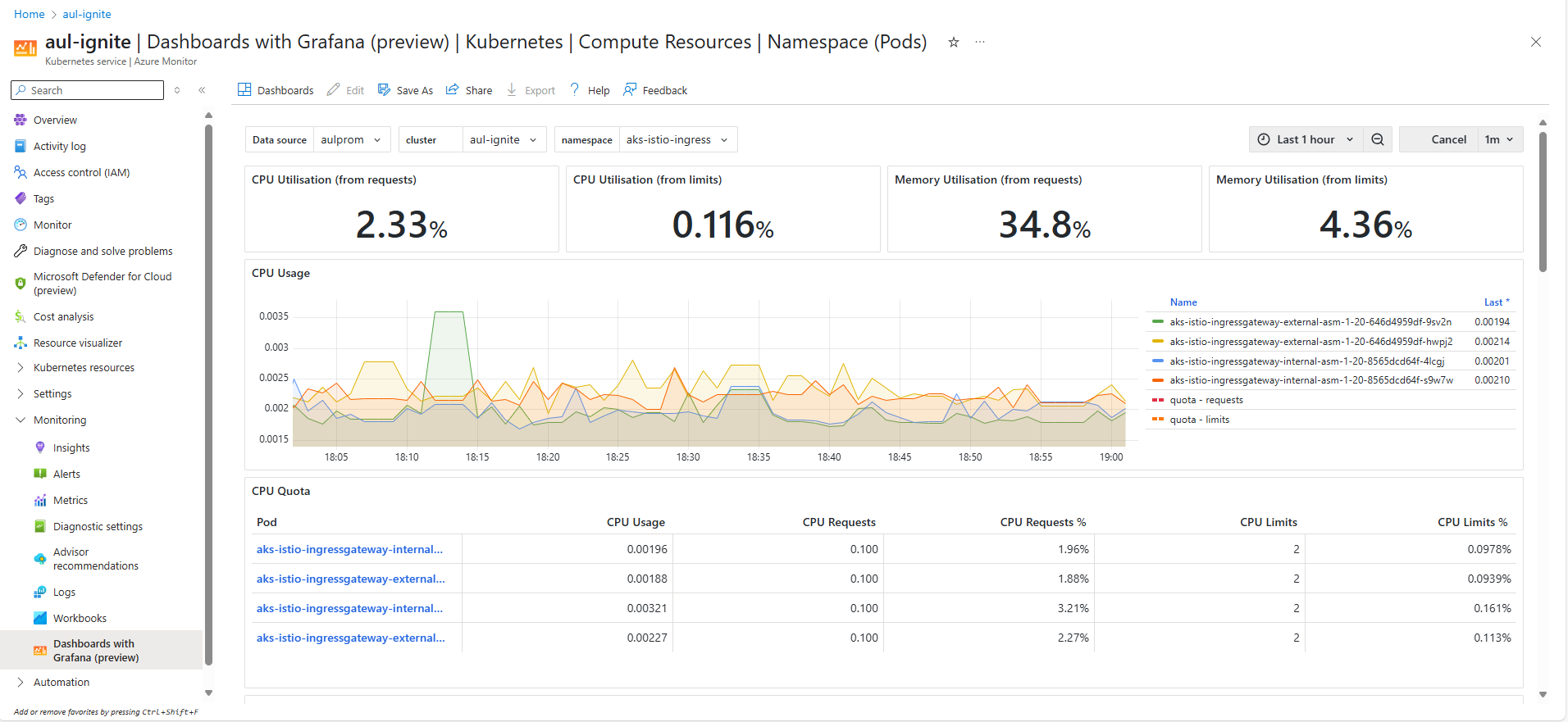
Task: Toggle the quota - limits legend series
Action: coord(1199,420)
